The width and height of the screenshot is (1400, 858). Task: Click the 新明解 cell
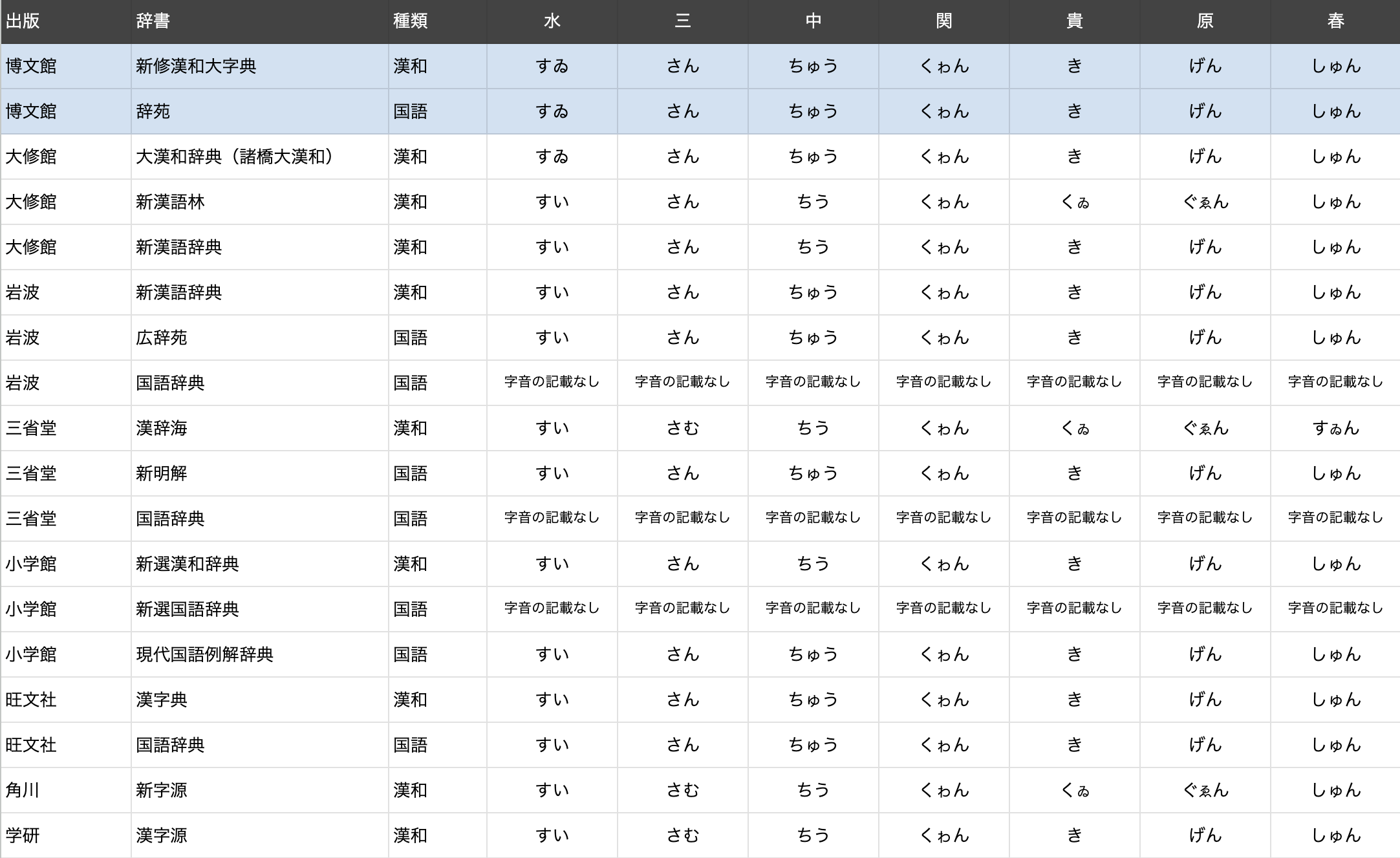259,473
